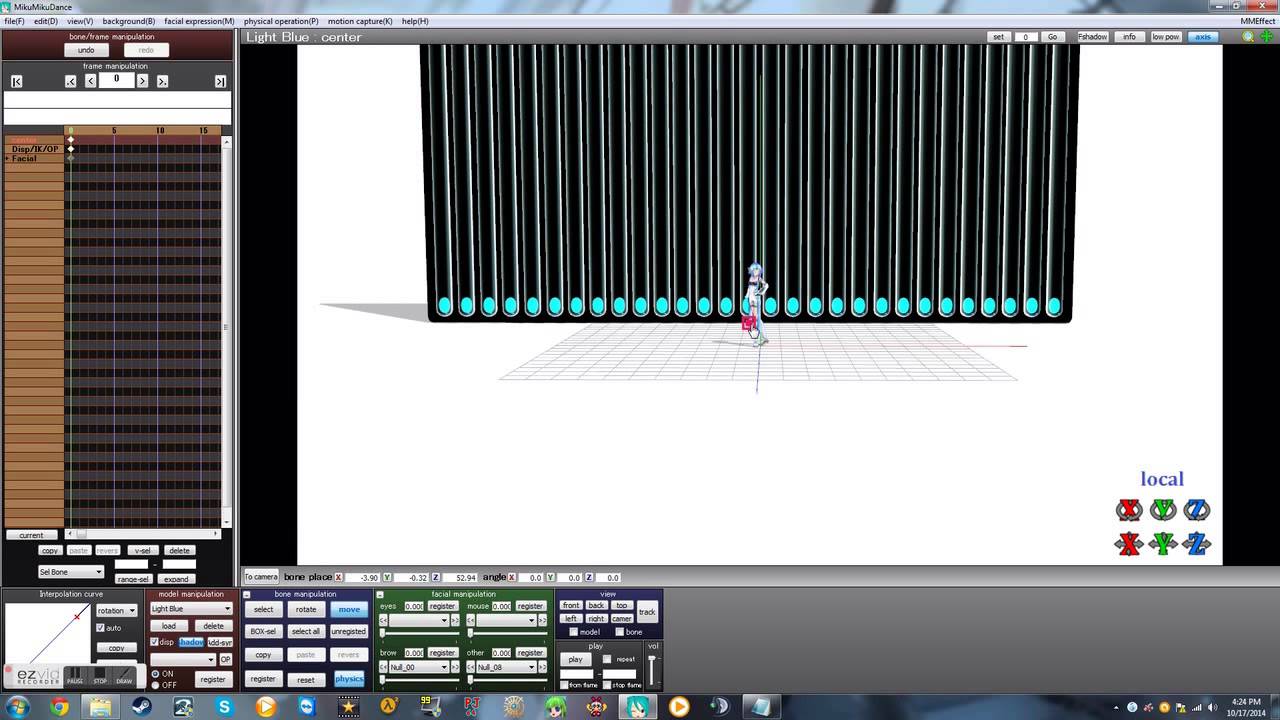Screen dimensions: 1280x720
Task: Open the background(B) menu
Action: click(x=128, y=21)
